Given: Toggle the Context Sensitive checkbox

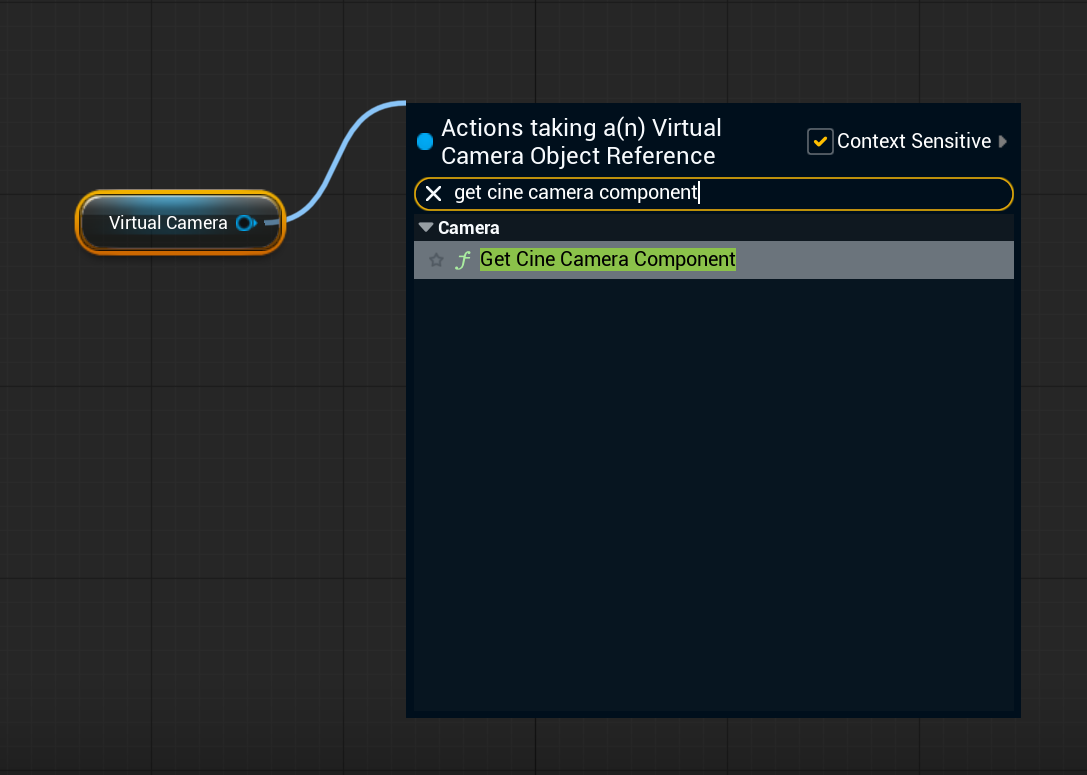Looking at the screenshot, I should tap(820, 141).
